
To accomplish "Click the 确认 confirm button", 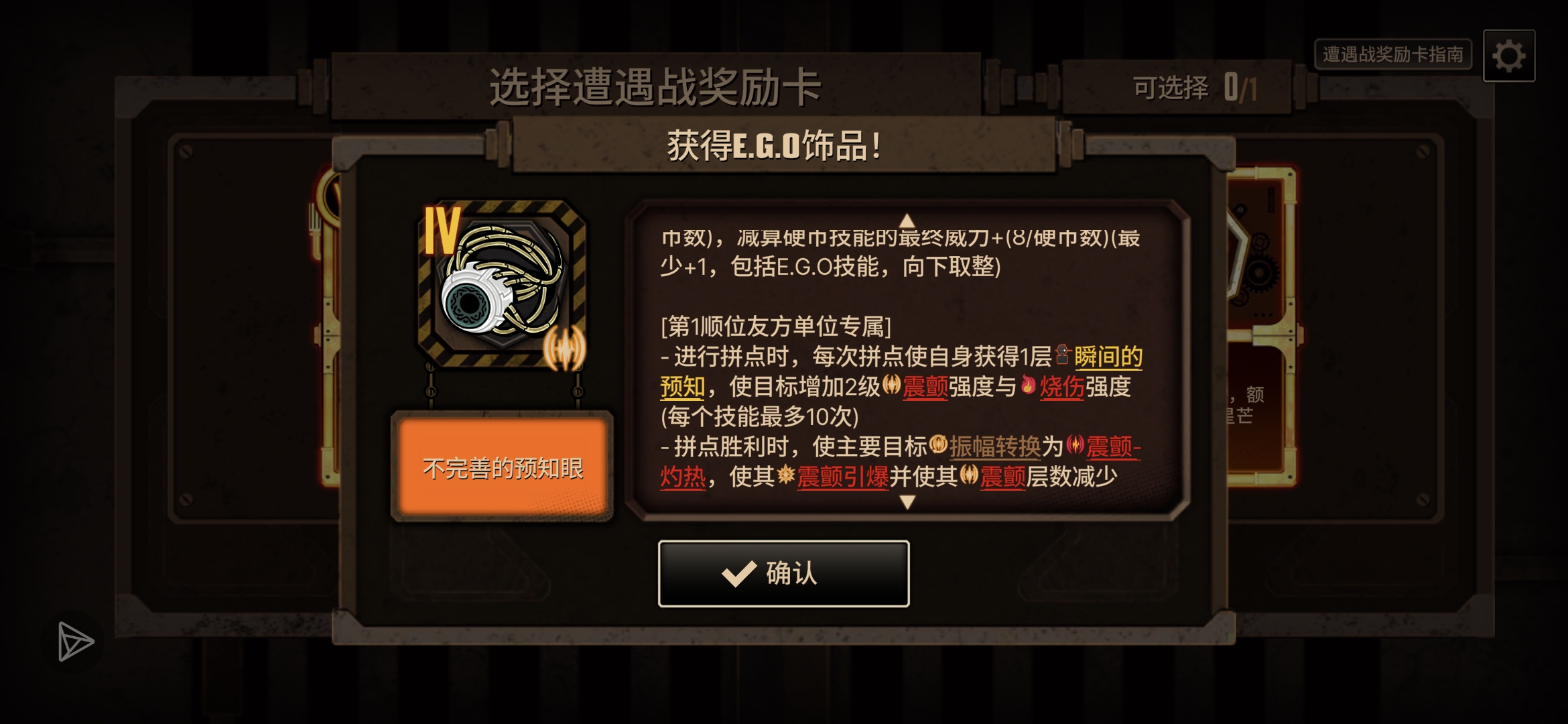I will point(783,573).
